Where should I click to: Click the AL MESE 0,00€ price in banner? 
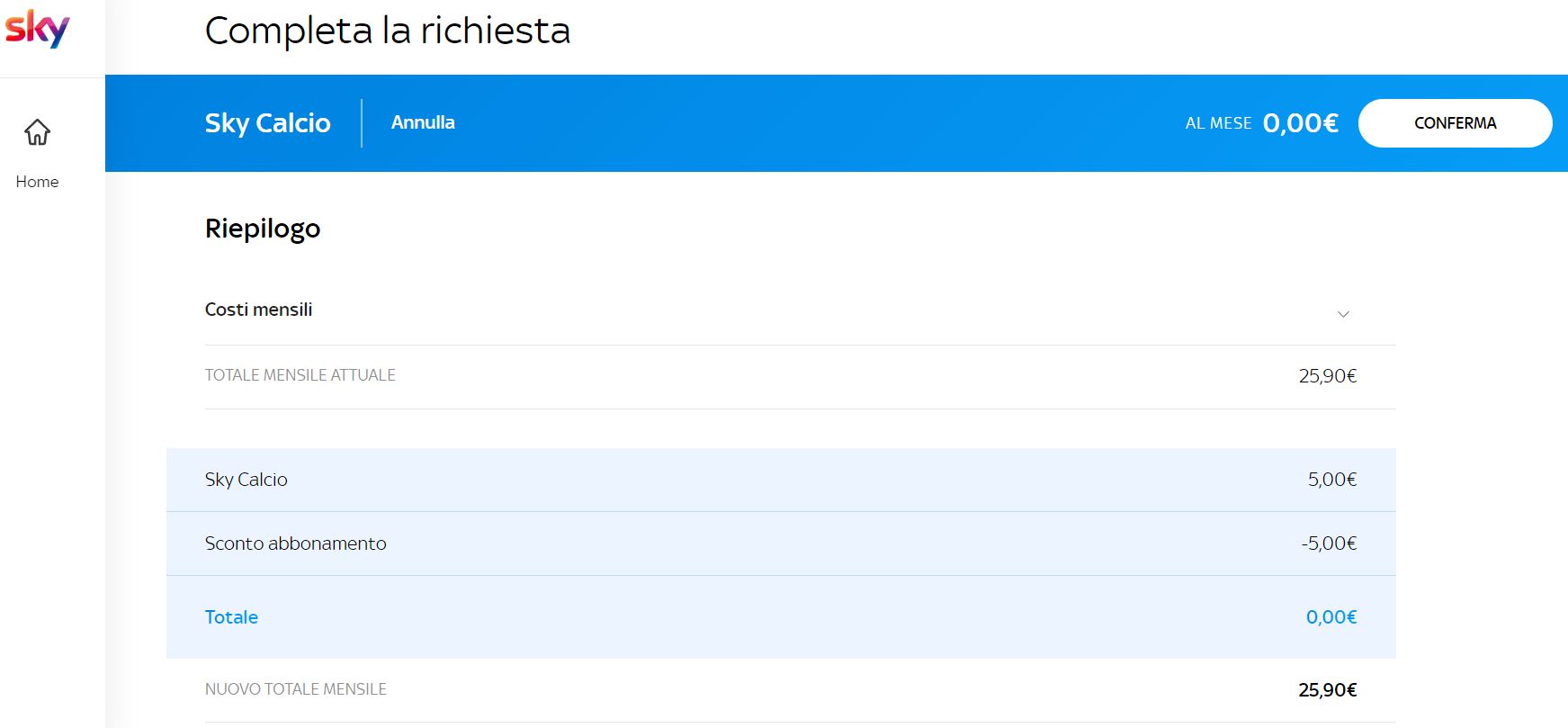(1261, 123)
